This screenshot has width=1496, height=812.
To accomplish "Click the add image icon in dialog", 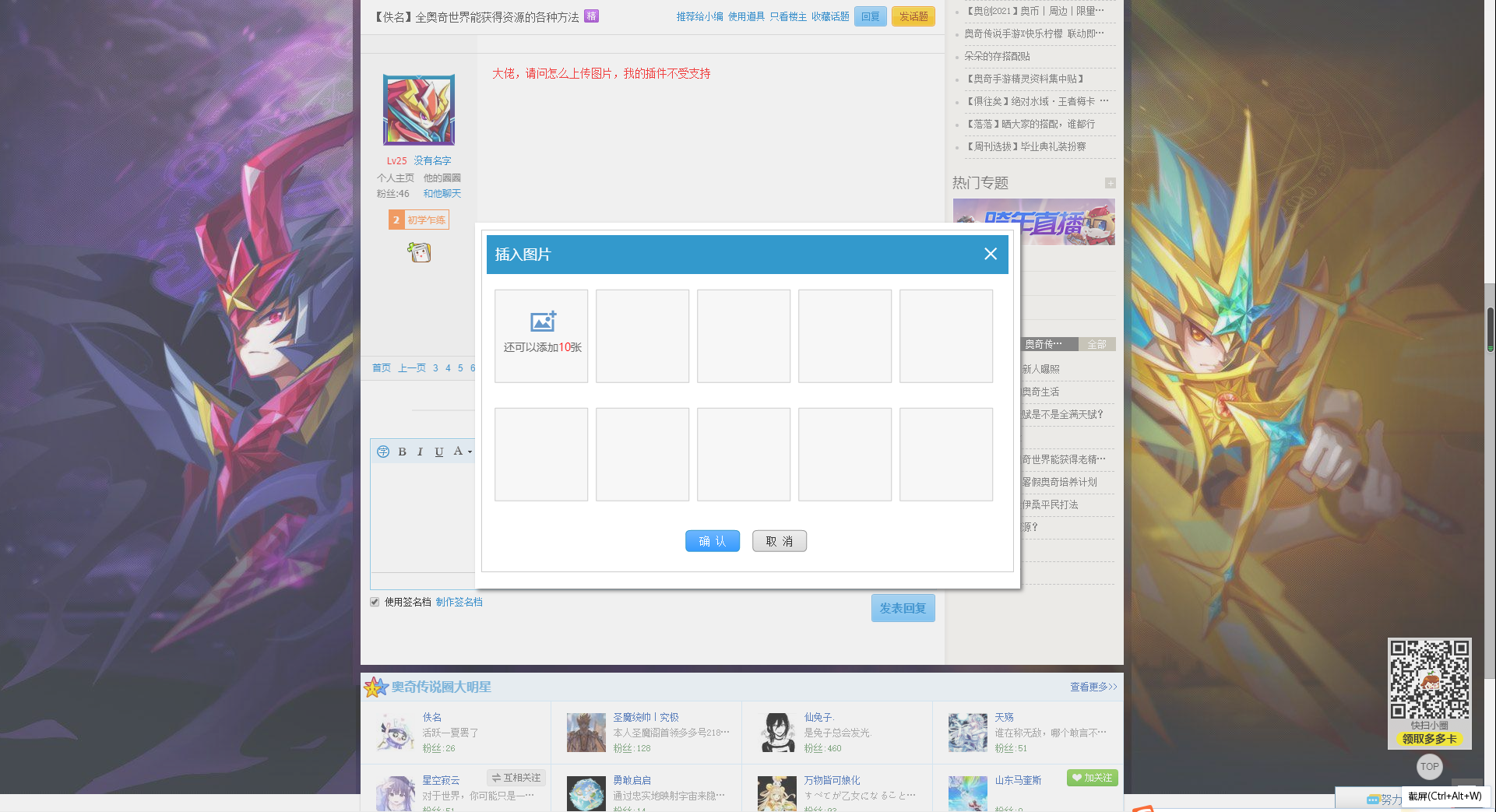I will 543,322.
